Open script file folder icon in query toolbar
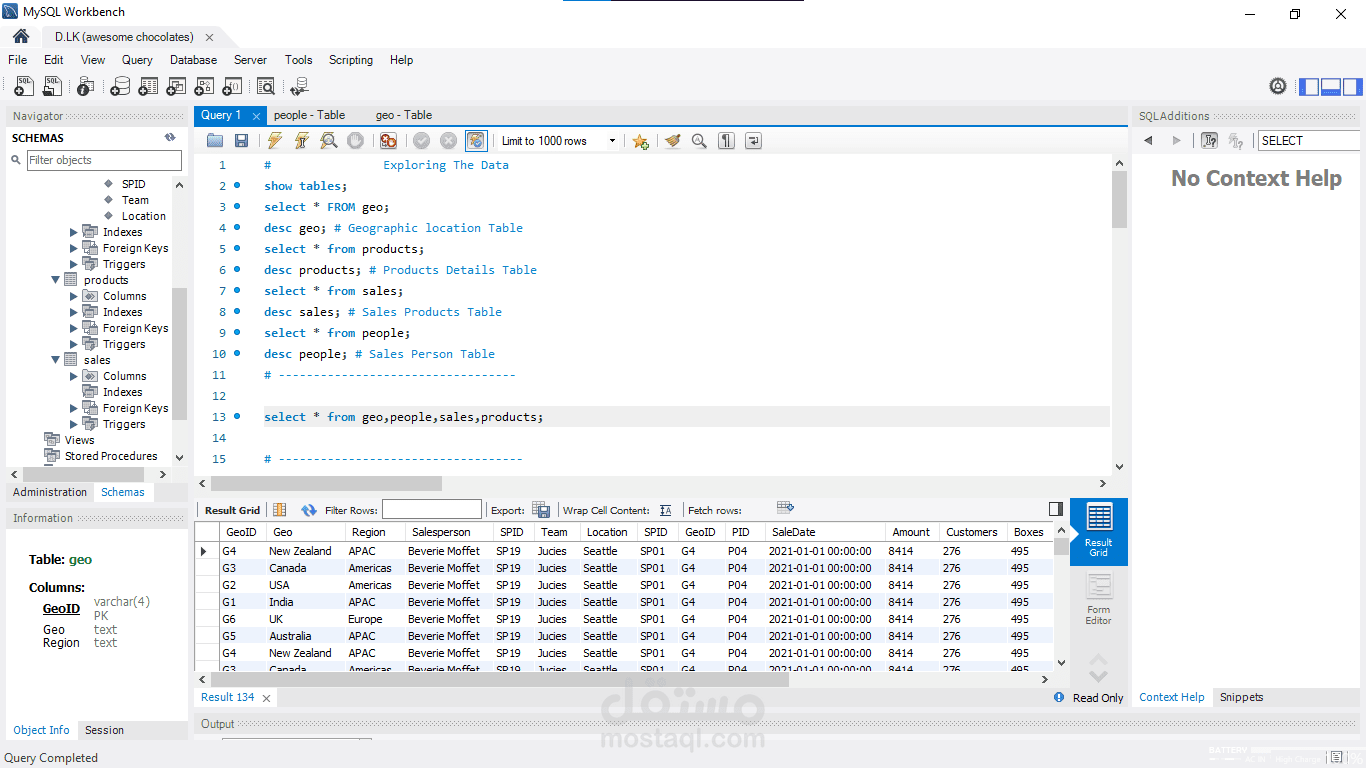Image resolution: width=1366 pixels, height=768 pixels. pyautogui.click(x=215, y=141)
